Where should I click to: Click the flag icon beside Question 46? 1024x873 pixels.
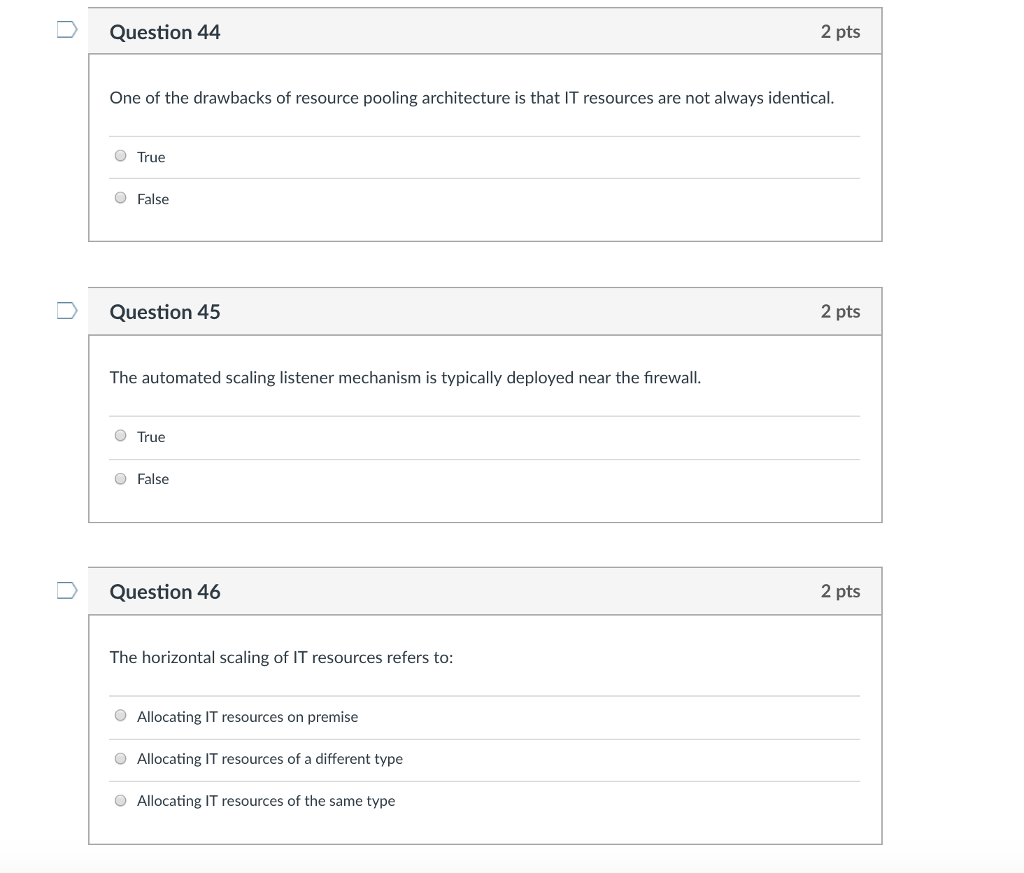(x=65, y=590)
